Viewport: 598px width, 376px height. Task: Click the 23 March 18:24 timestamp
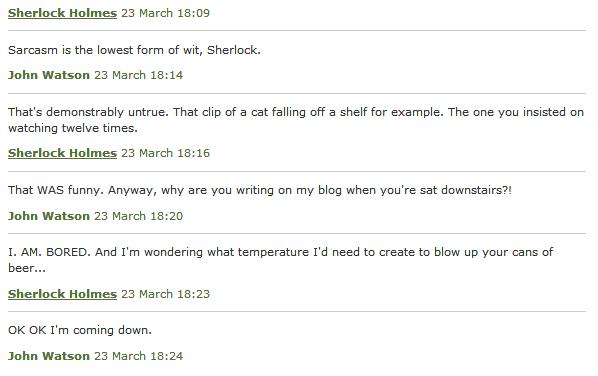point(138,356)
